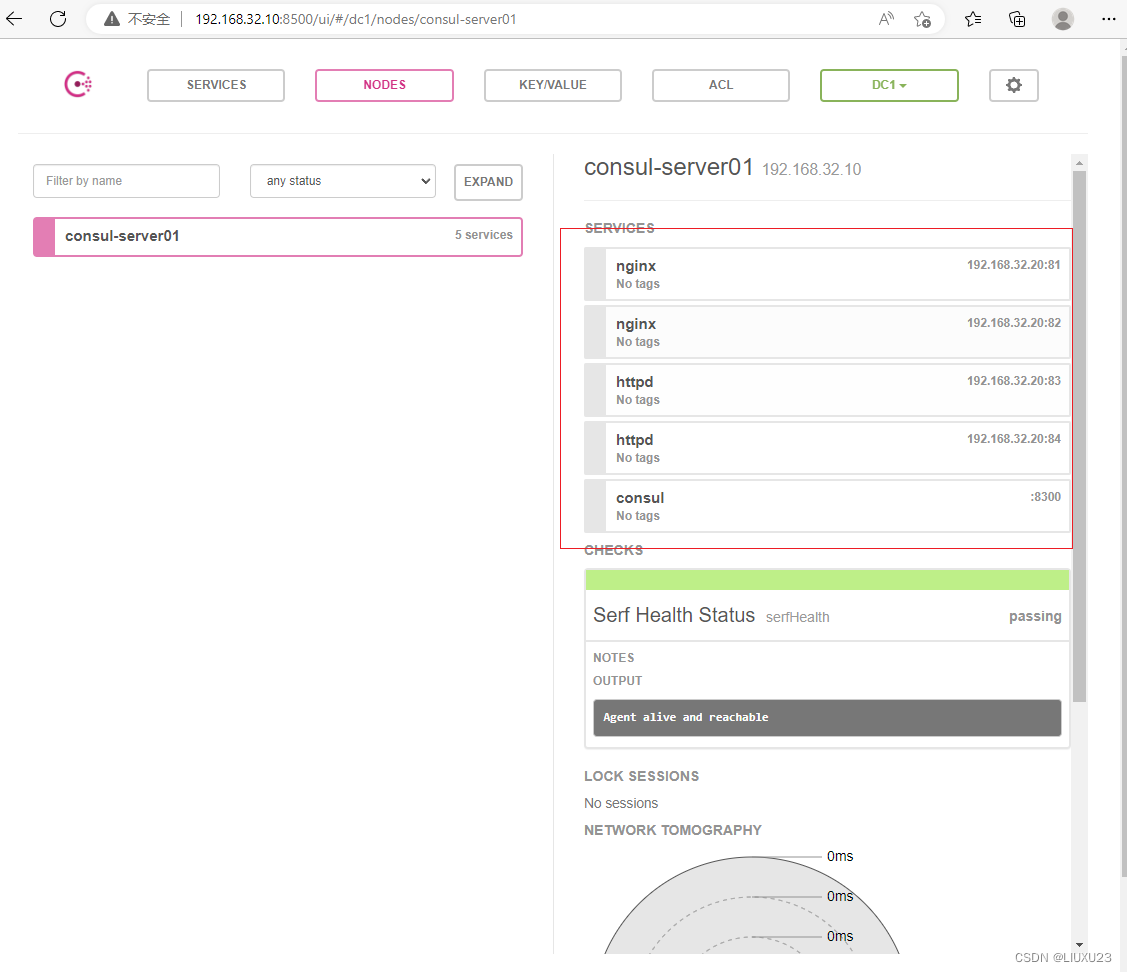Click the browser profile avatar

[1062, 19]
